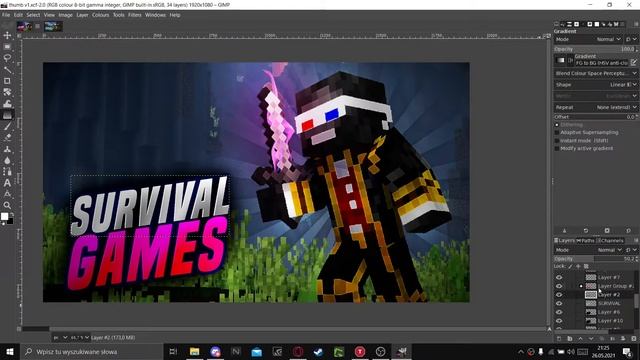Screen dimensions: 640x360
Task: Click lock pixels brush icon
Action: click(x=571, y=266)
